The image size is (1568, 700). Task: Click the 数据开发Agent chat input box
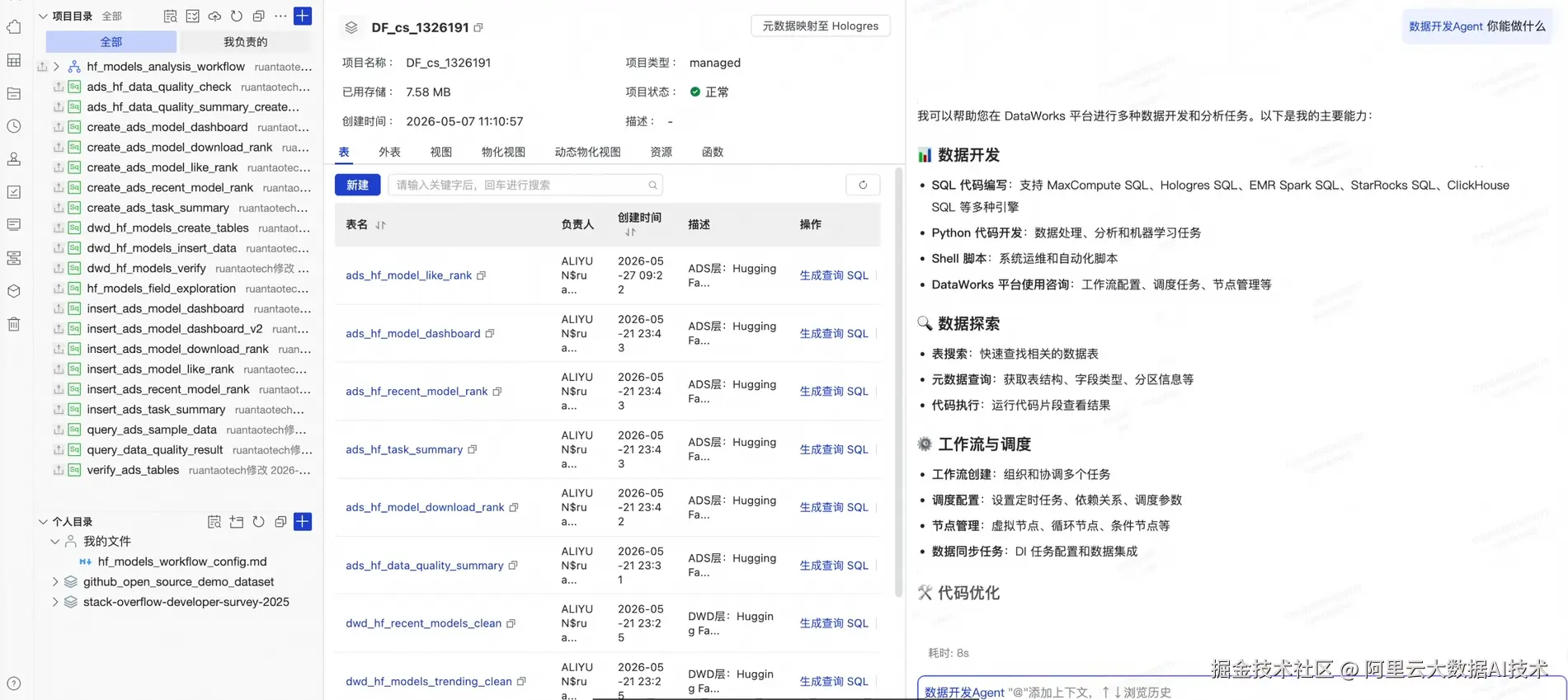coord(1241,691)
